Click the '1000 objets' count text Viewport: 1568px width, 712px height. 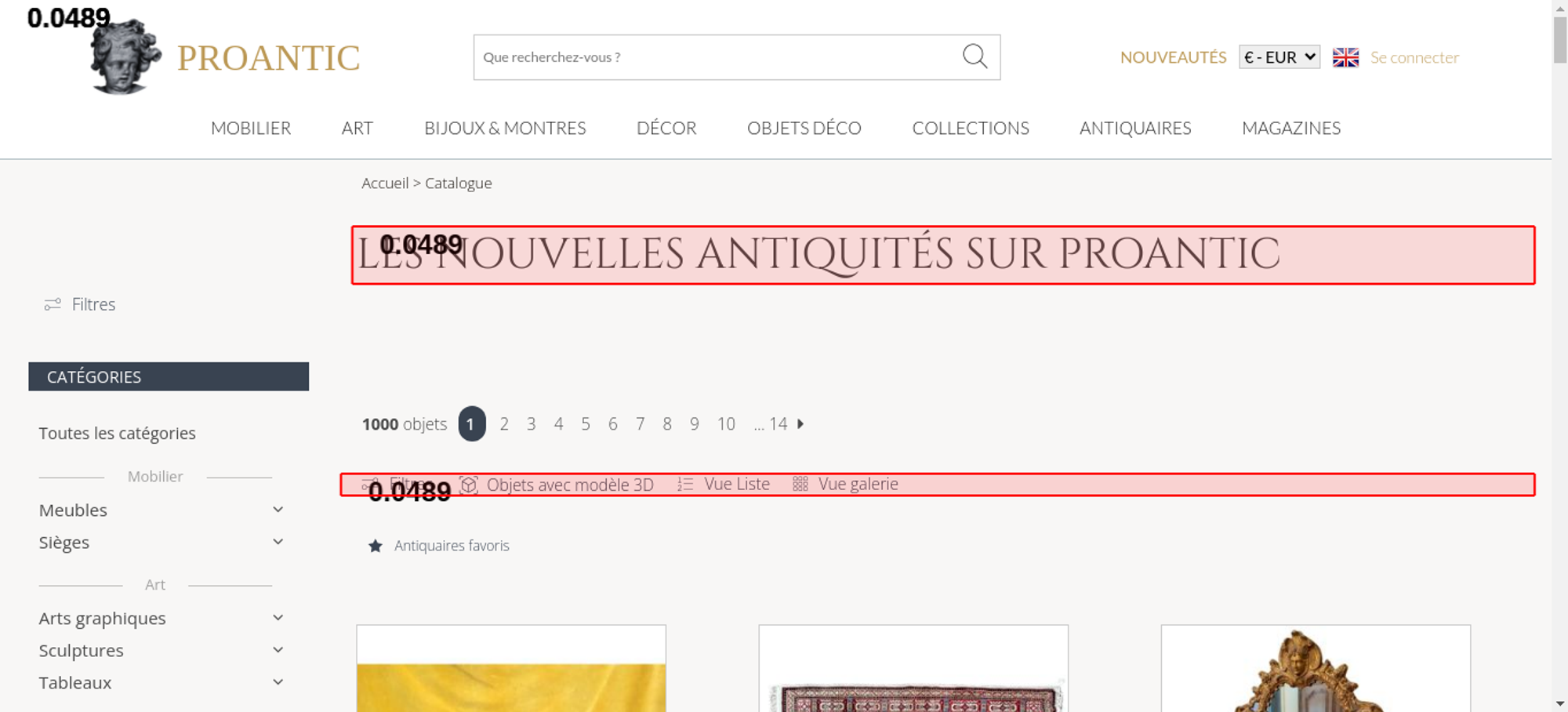click(x=405, y=424)
